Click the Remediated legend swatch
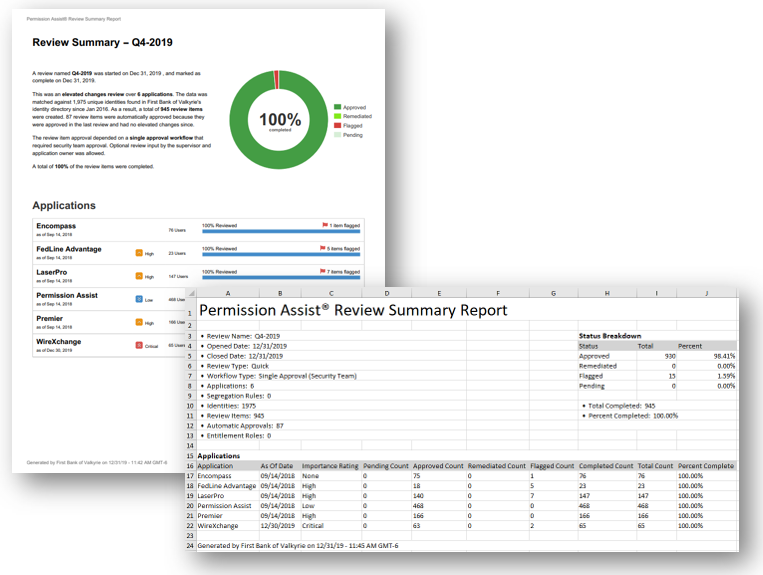The height and width of the screenshot is (575, 763). [338, 116]
